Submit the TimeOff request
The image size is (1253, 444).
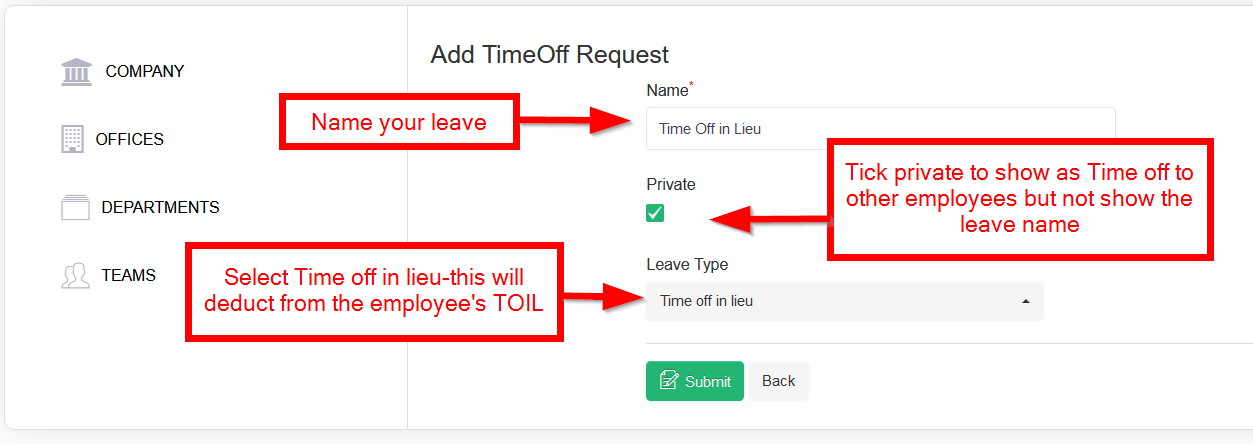695,381
